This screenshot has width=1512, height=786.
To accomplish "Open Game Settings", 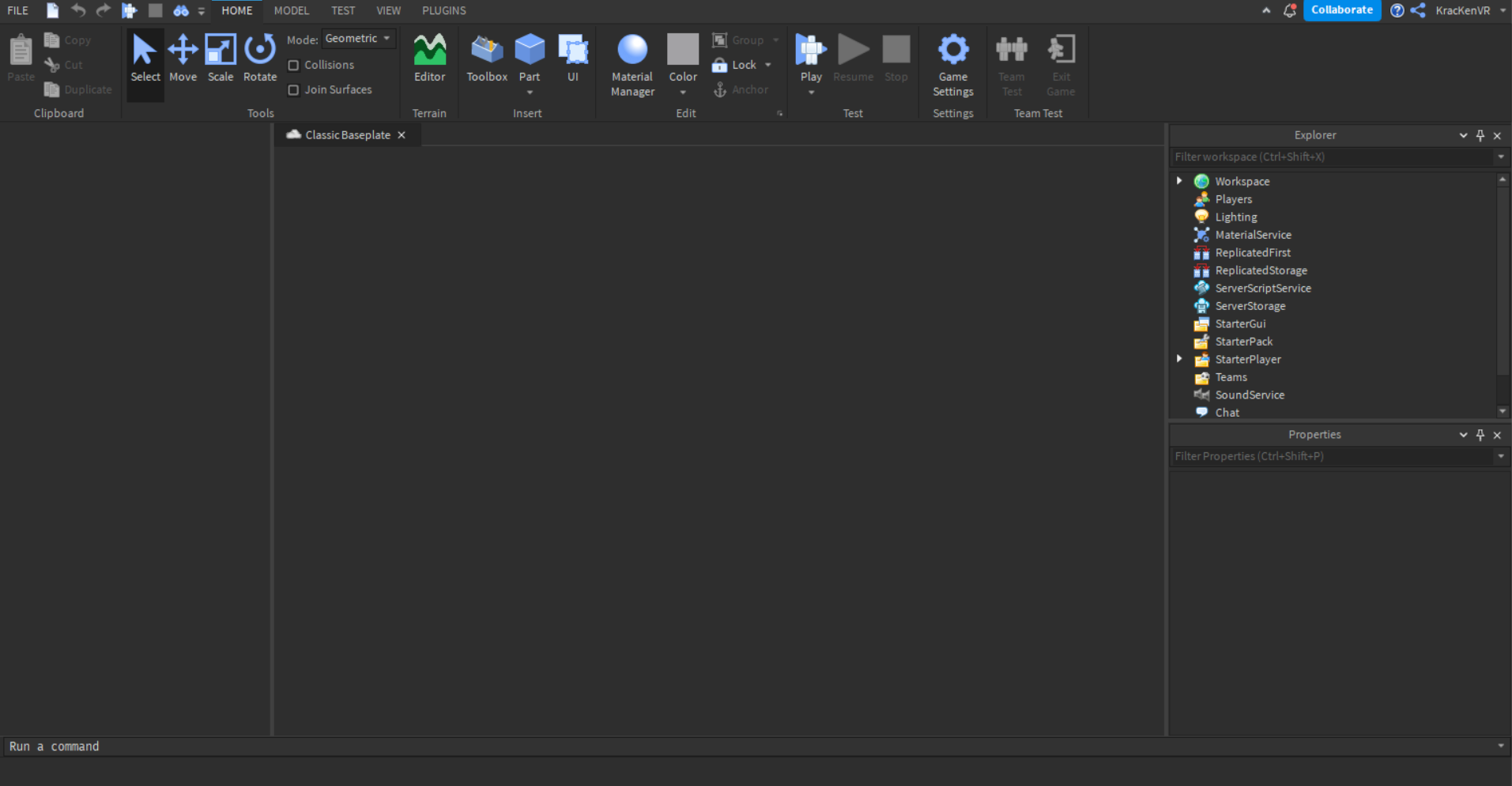I will pos(953,65).
